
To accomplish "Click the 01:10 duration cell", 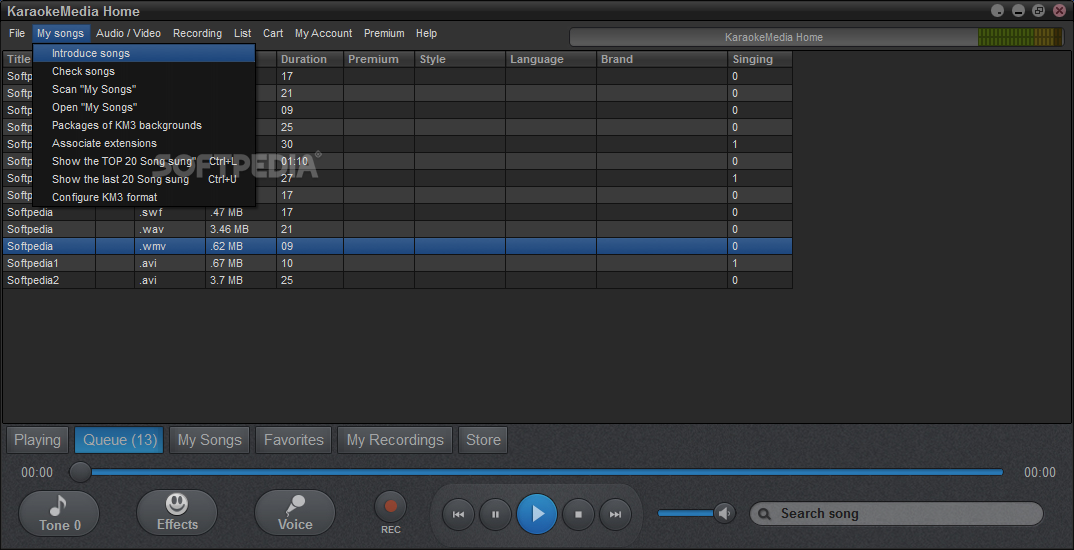I will coord(310,162).
